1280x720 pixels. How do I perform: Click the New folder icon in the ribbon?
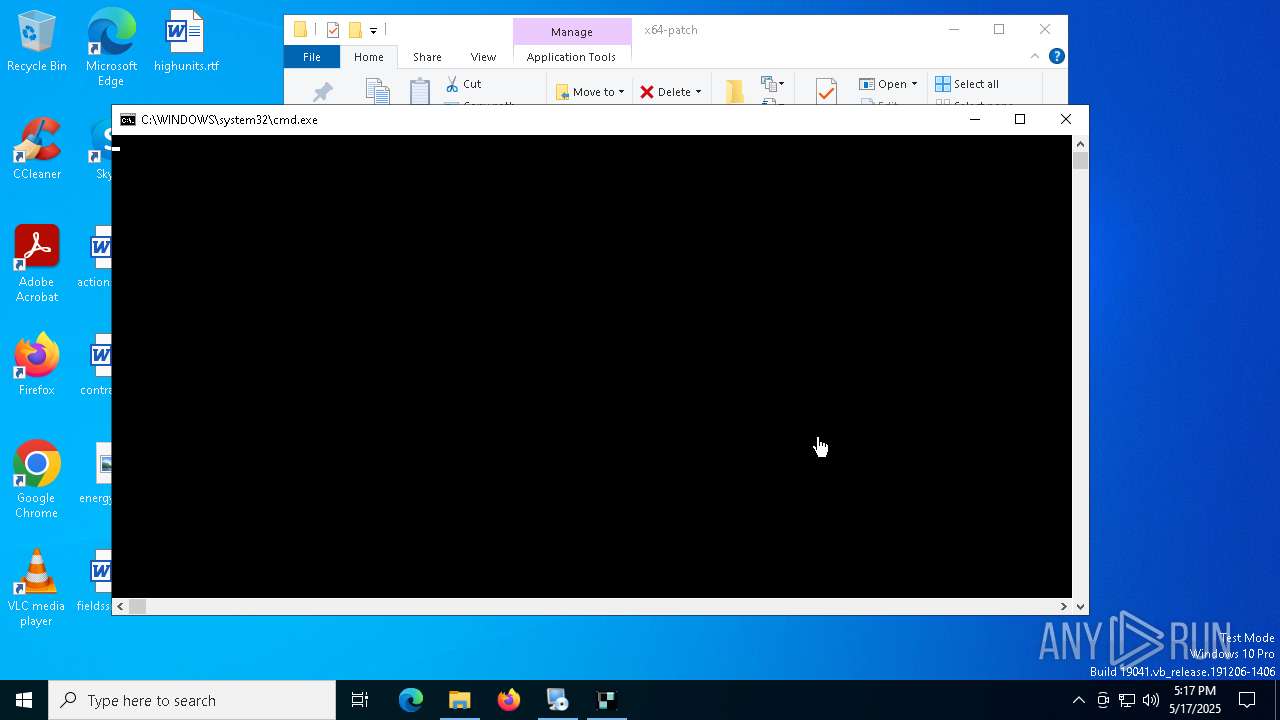[x=735, y=91]
